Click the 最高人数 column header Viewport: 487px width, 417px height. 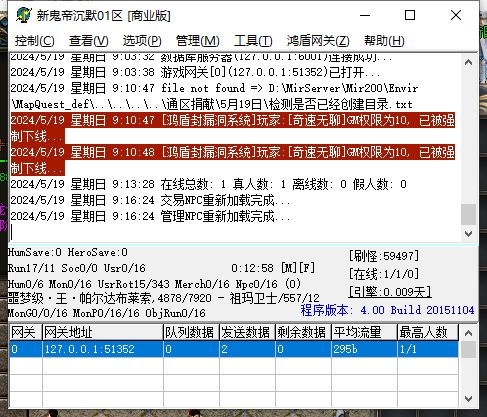coord(428,332)
